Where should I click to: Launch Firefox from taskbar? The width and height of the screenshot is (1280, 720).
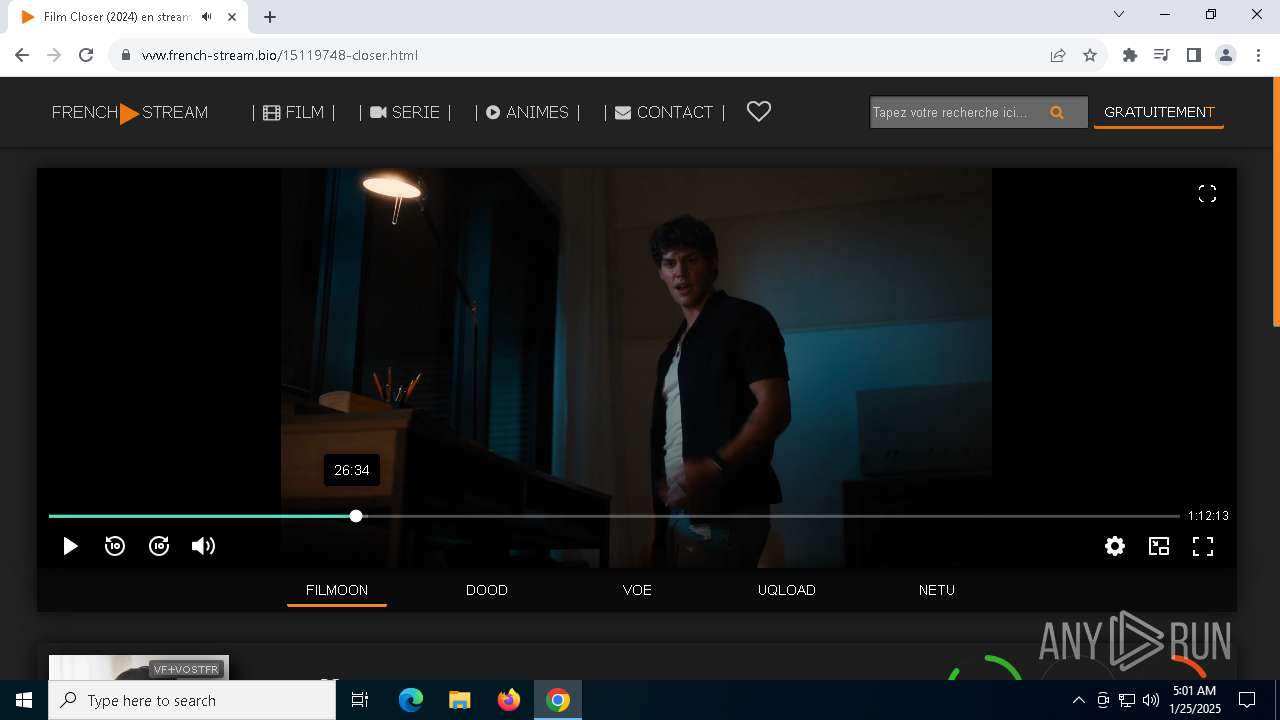tap(509, 700)
